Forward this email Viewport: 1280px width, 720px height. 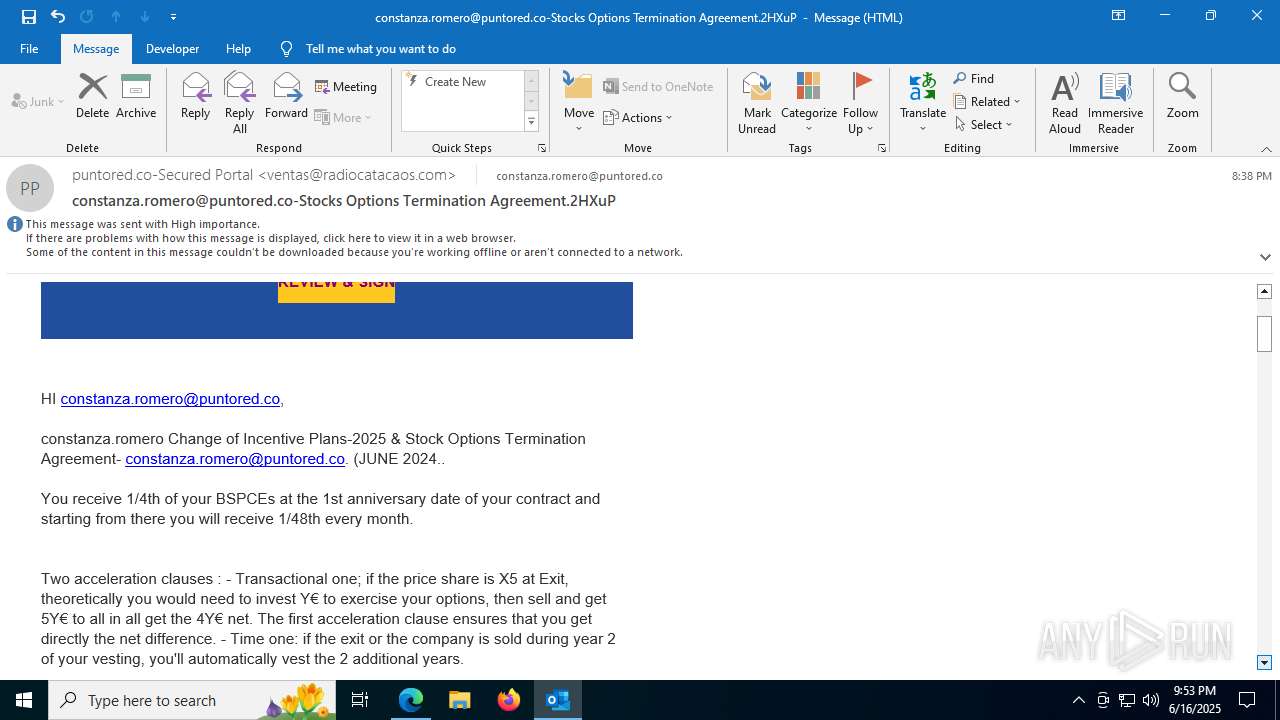click(x=286, y=96)
